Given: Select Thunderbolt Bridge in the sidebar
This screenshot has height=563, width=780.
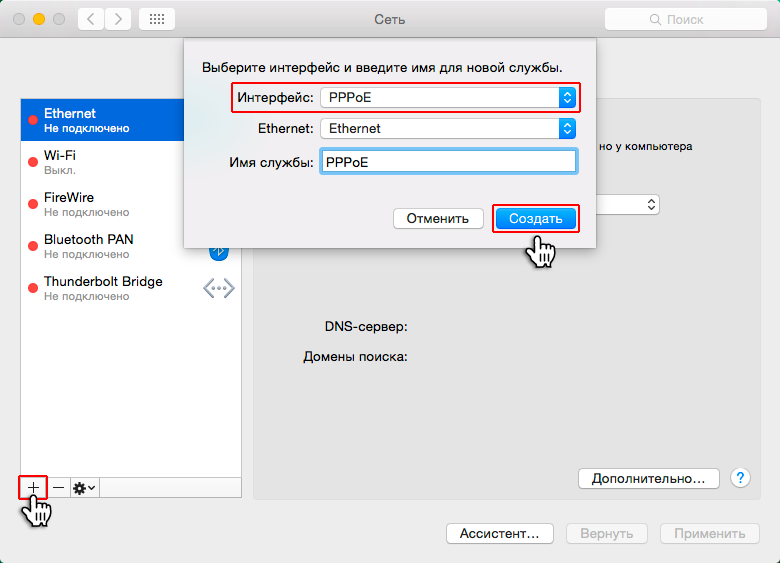Looking at the screenshot, I should (x=131, y=288).
